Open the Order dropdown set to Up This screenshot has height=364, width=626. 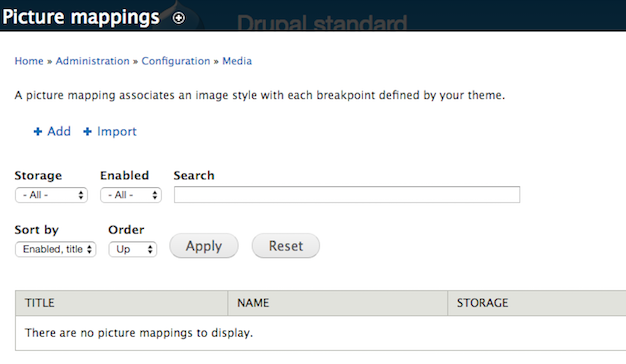pos(133,249)
